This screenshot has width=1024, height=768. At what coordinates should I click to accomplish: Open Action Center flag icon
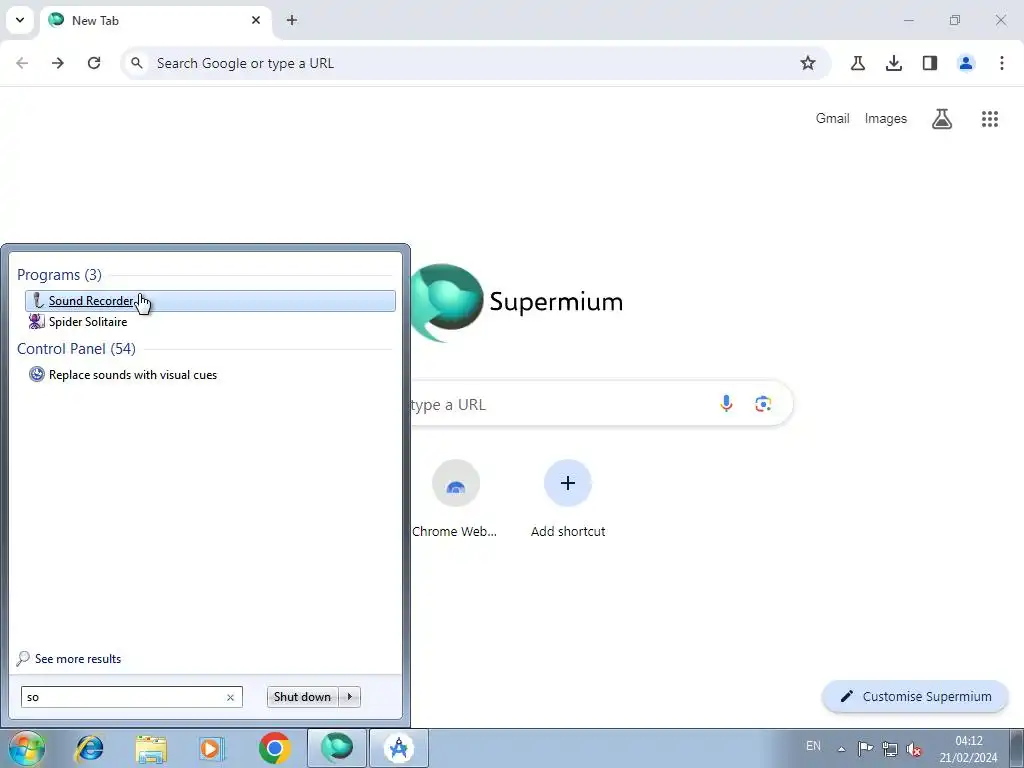865,749
